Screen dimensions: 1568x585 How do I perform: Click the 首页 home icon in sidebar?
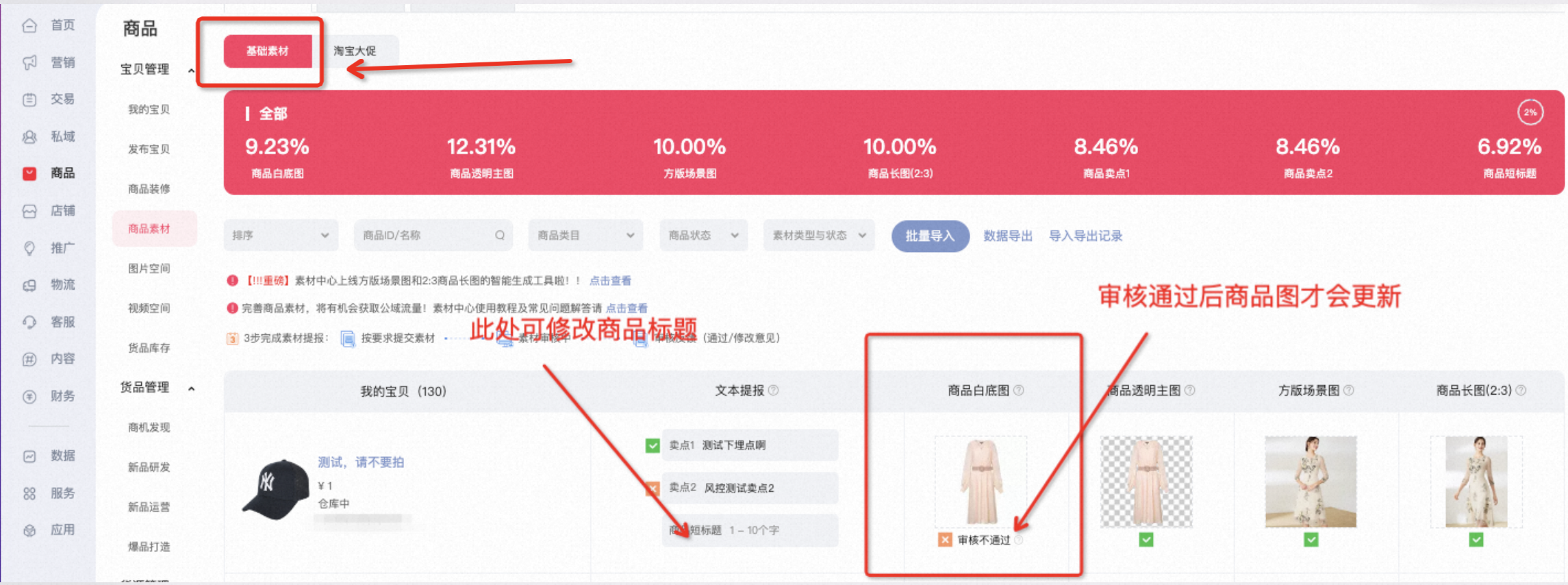pos(29,26)
